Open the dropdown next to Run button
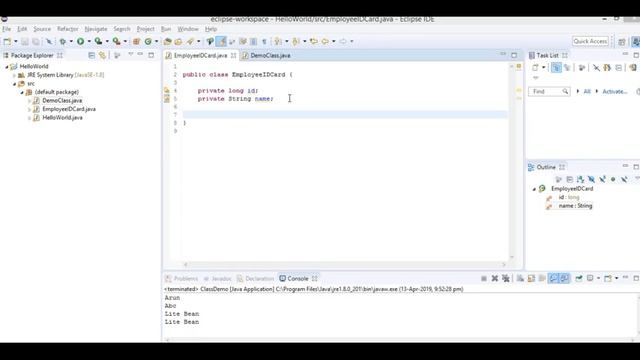 tap(89, 41)
